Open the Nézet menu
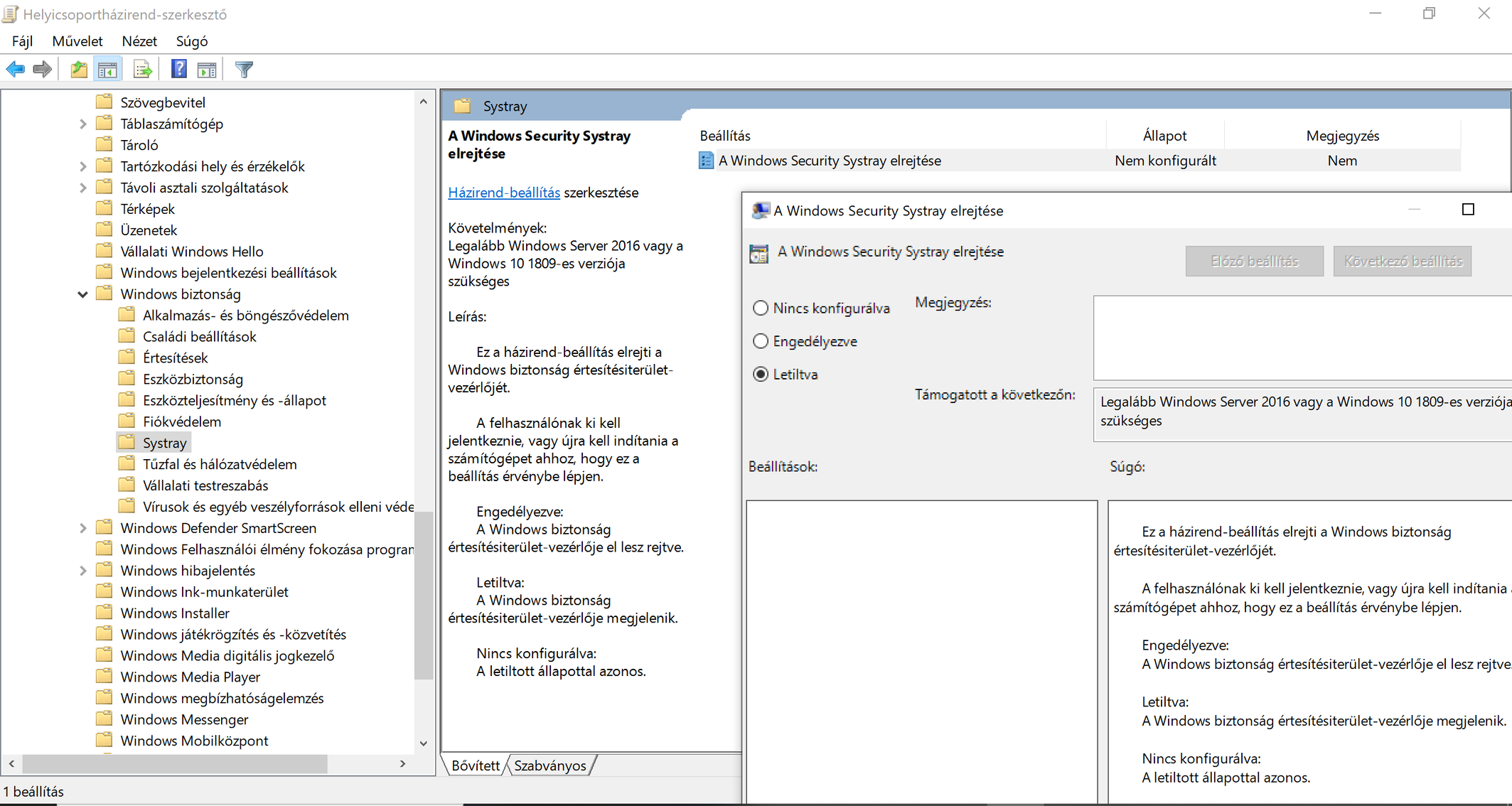Screen dimensions: 1512x806 tap(139, 41)
